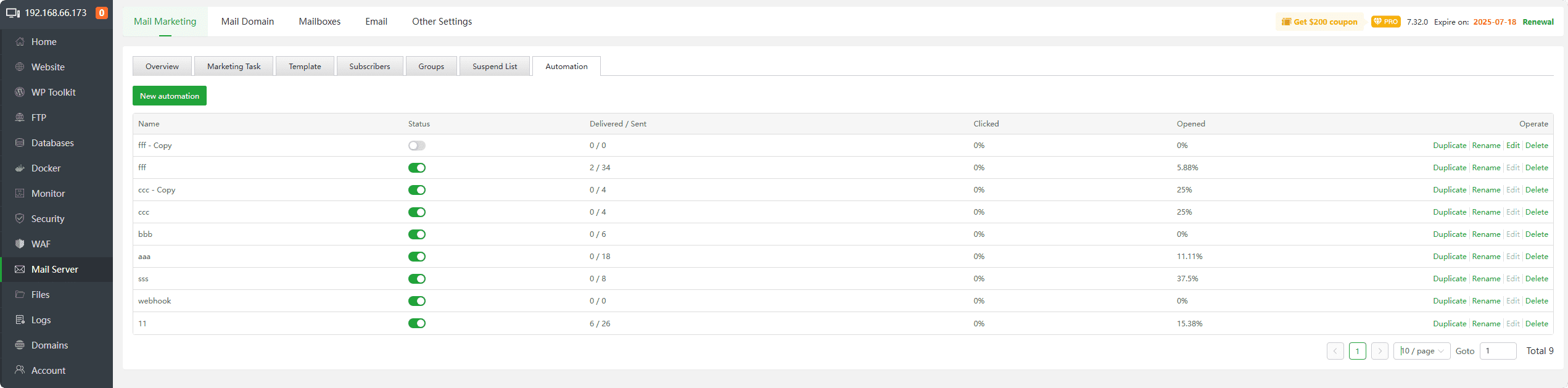
Task: Click the WAF shield icon
Action: pyautogui.click(x=20, y=244)
